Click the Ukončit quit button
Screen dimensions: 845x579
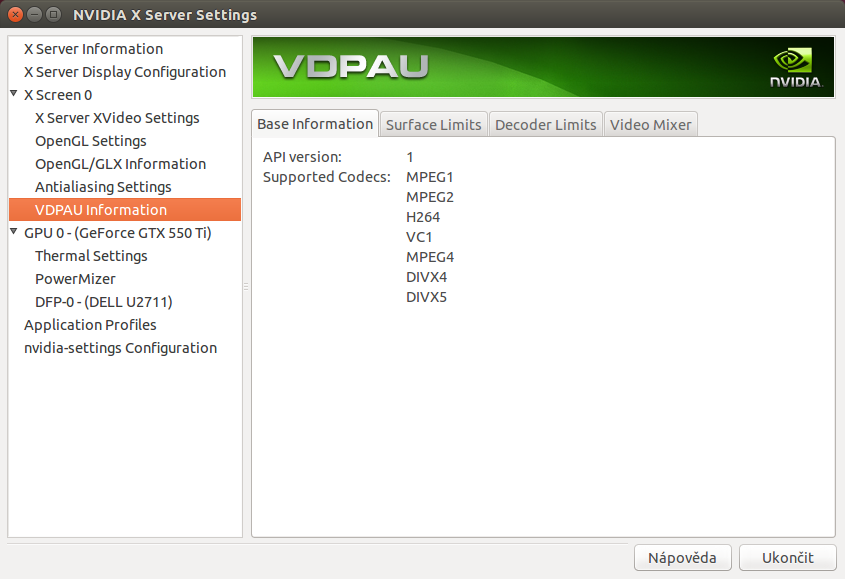(x=787, y=557)
